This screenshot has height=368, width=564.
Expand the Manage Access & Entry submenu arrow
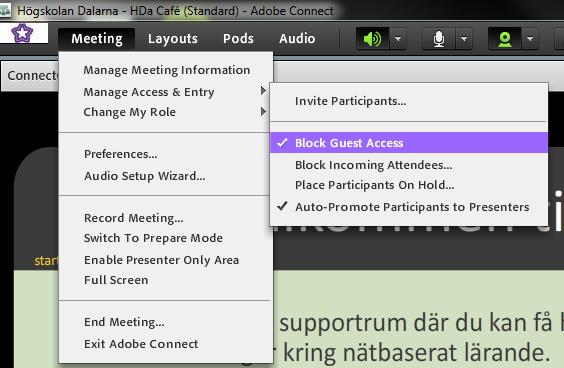263,91
